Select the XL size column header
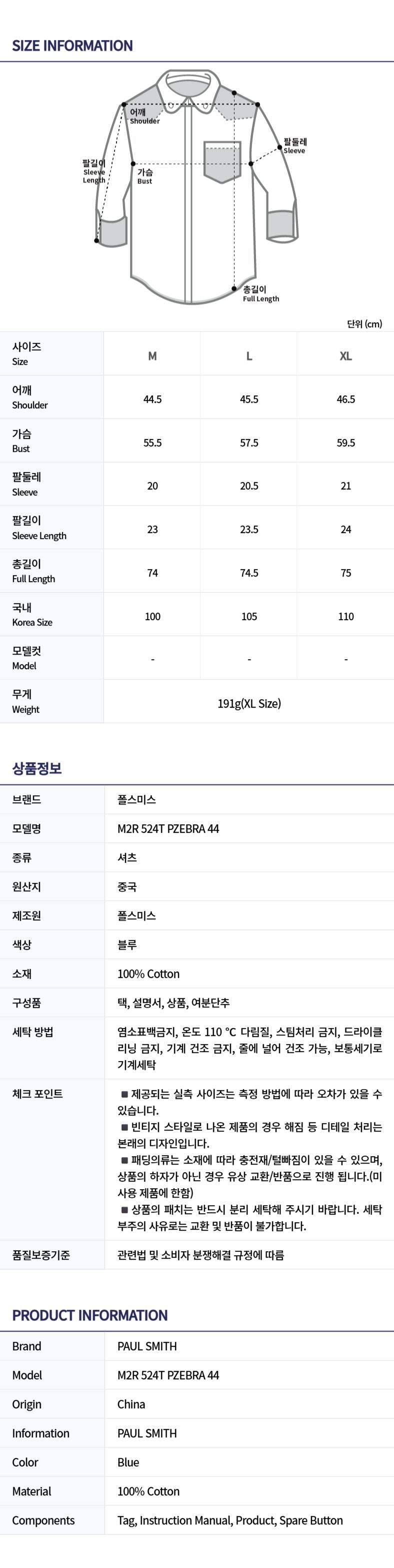The width and height of the screenshot is (394, 1568). pyautogui.click(x=345, y=356)
